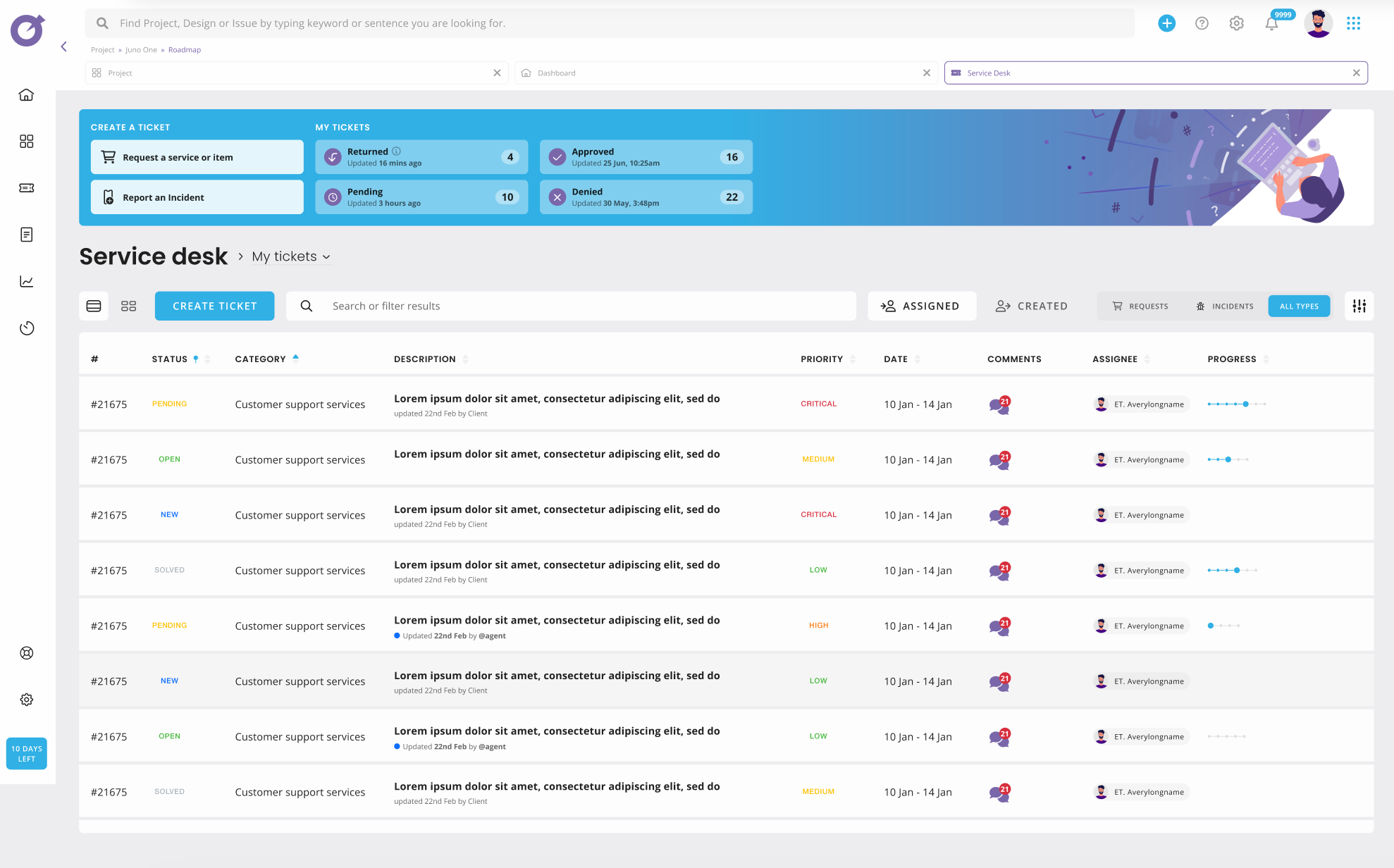
Task: Close the Project tab
Action: click(x=497, y=73)
